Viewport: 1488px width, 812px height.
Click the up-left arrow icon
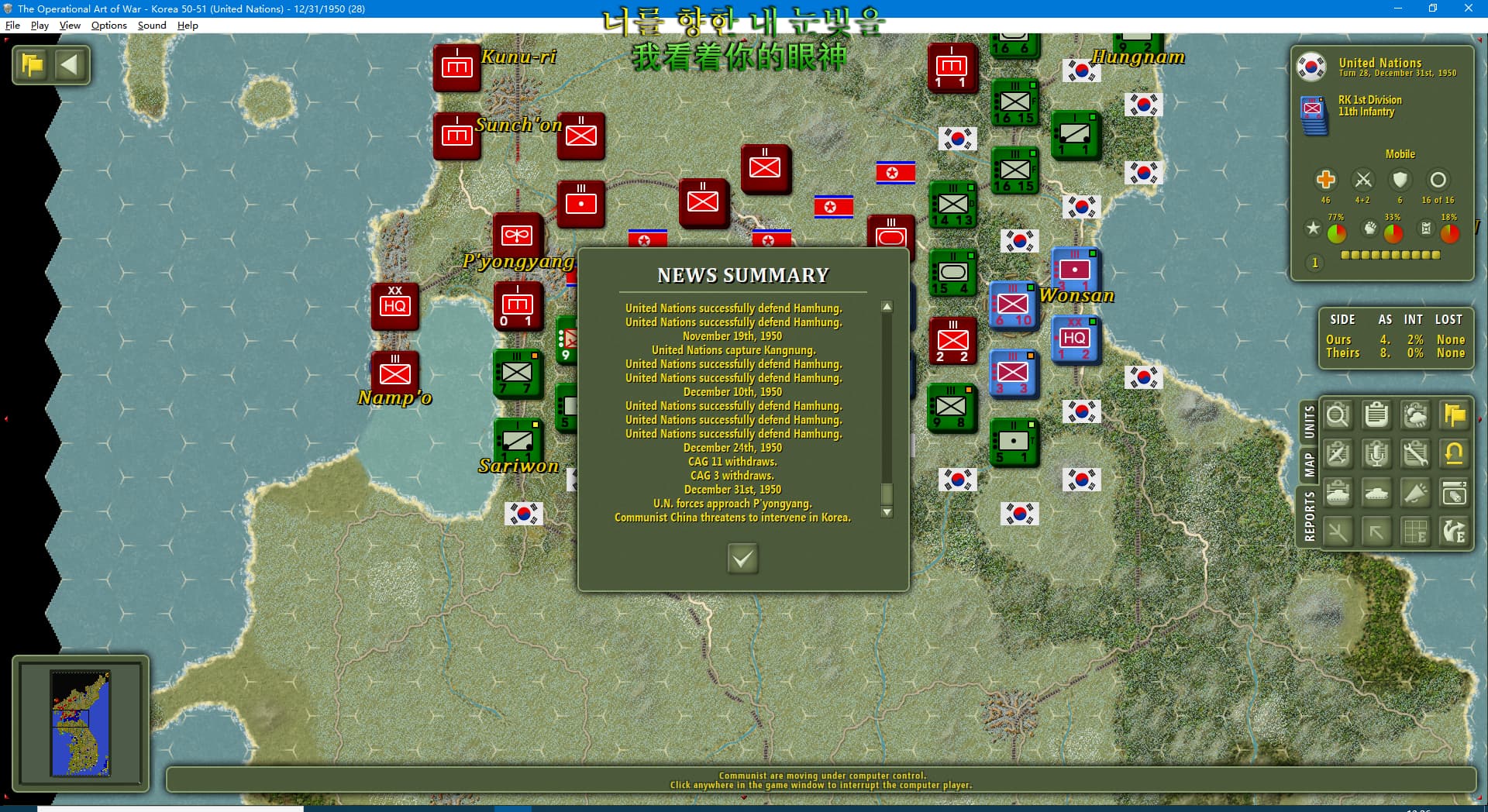click(1376, 532)
